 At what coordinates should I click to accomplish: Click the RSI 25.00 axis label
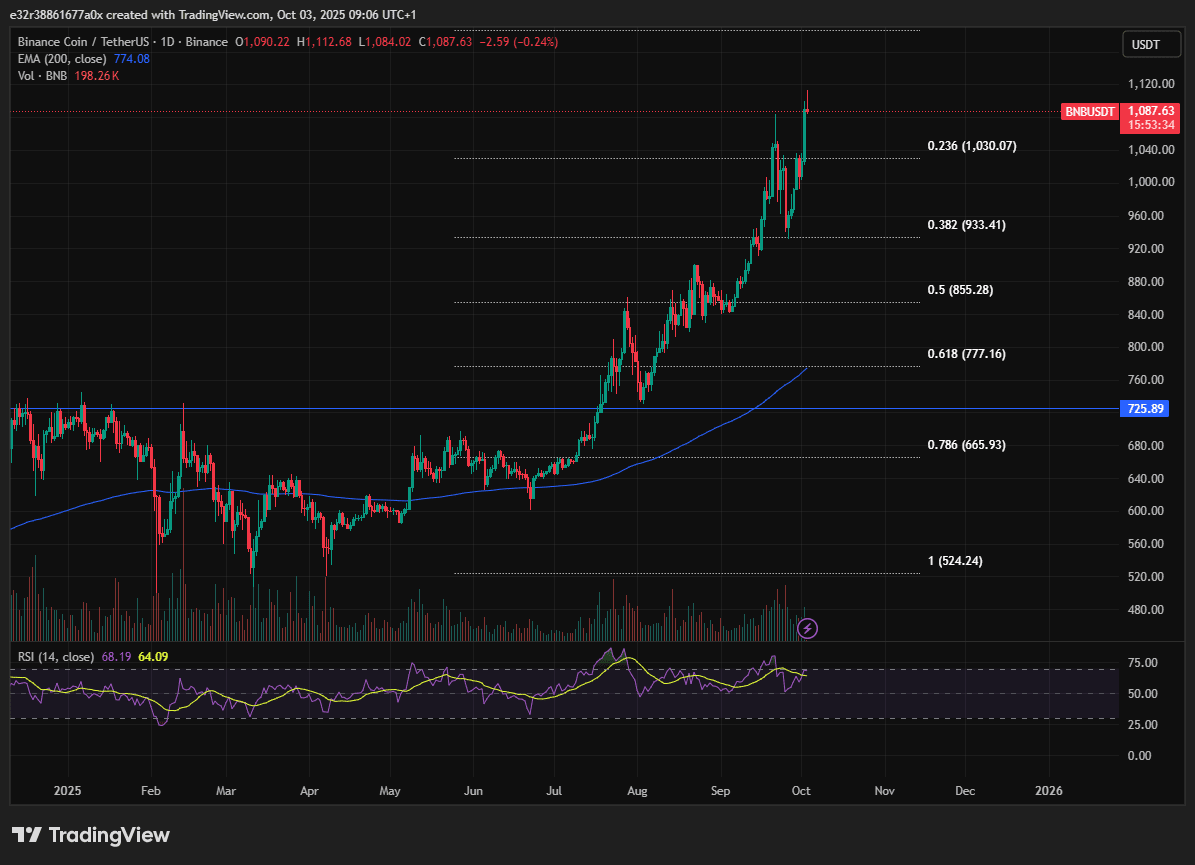click(x=1142, y=725)
